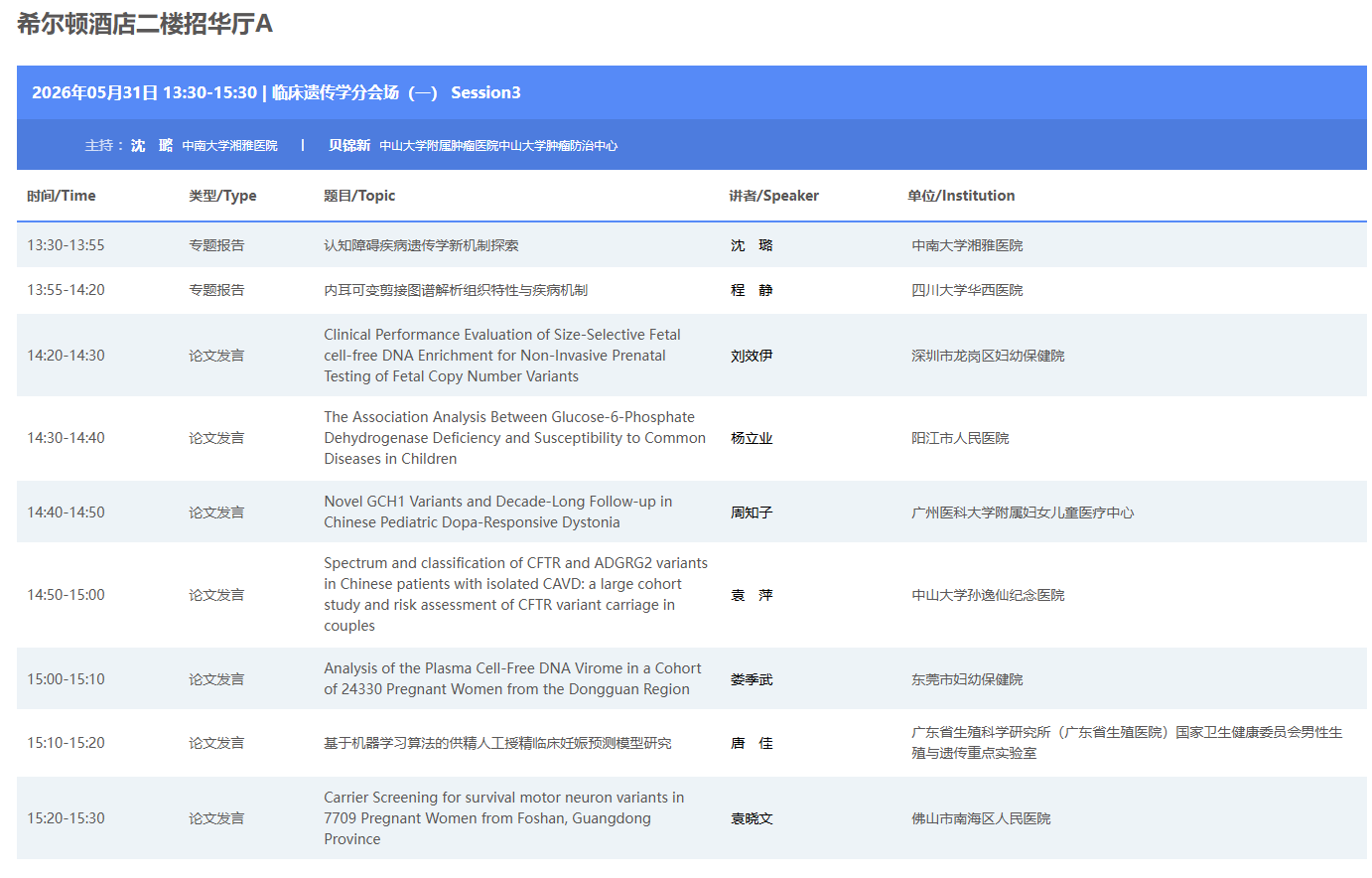The width and height of the screenshot is (1372, 878).
Task: Click 论文发言 type in the 15:00-15:10 row
Action: point(216,679)
